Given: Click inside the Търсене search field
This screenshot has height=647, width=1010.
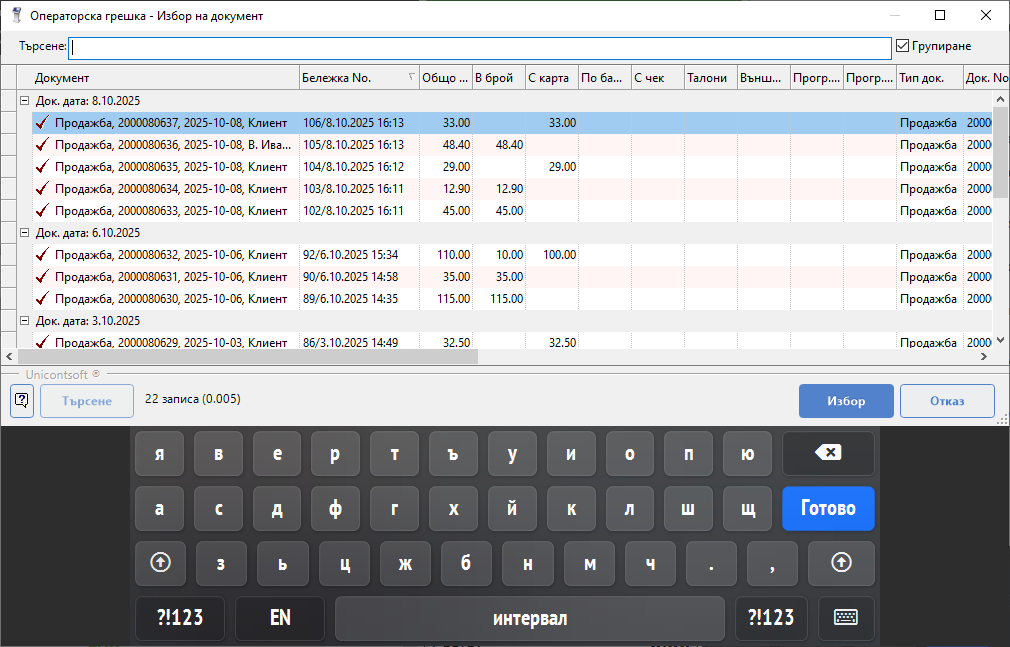Looking at the screenshot, I should (480, 47).
